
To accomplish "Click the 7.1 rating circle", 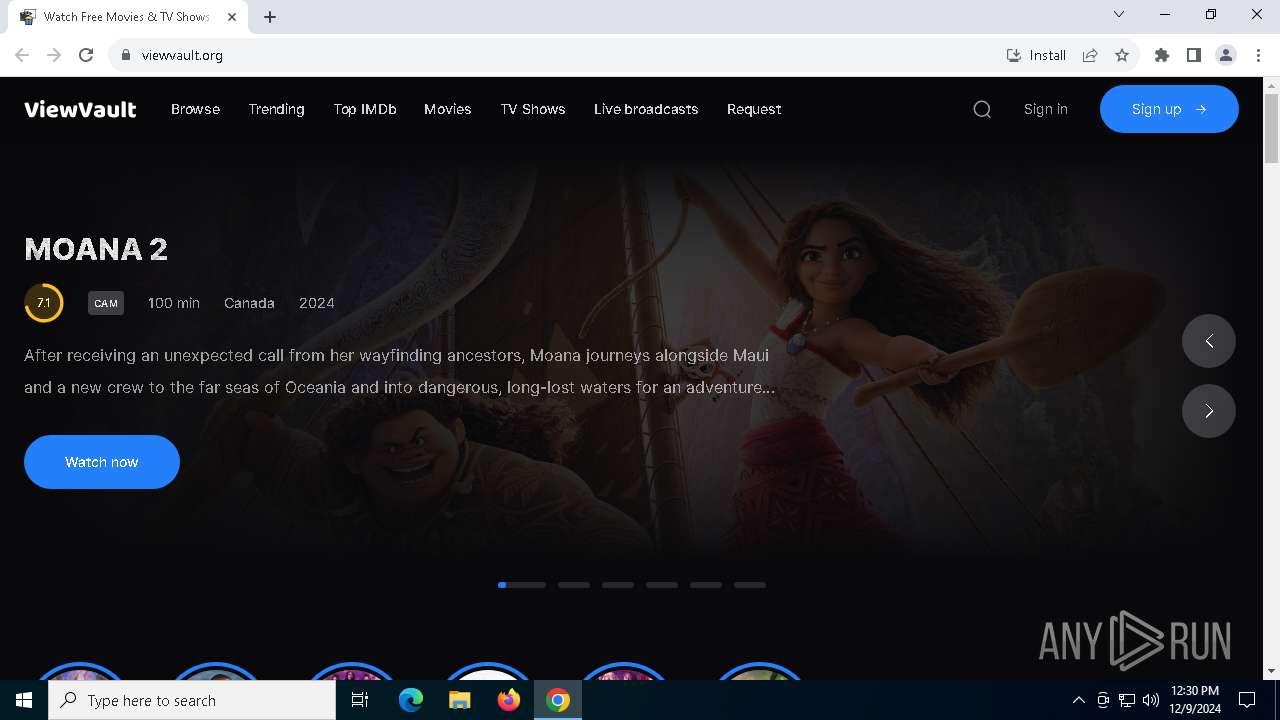I will click(x=44, y=303).
